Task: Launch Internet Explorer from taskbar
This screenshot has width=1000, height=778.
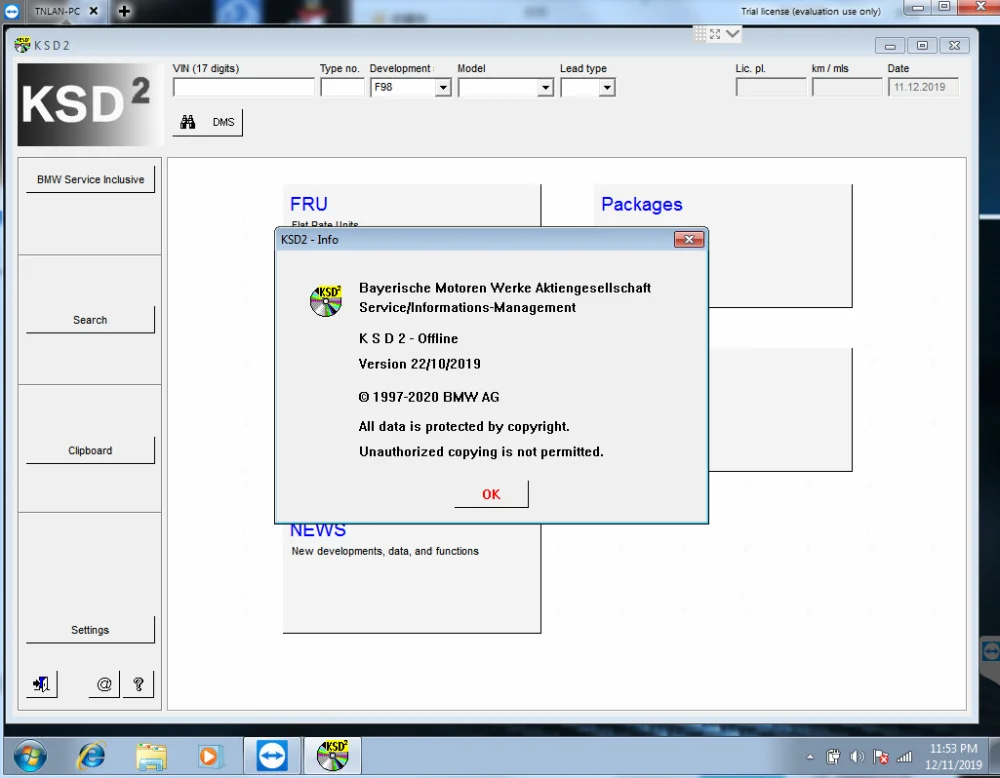Action: (91, 756)
